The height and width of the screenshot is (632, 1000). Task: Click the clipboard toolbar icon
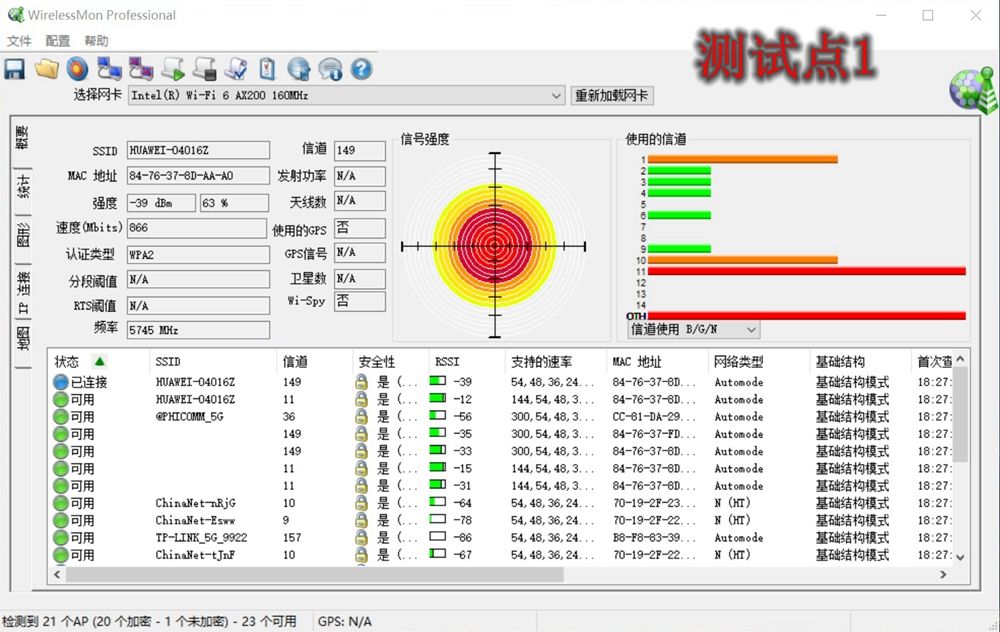pos(267,69)
